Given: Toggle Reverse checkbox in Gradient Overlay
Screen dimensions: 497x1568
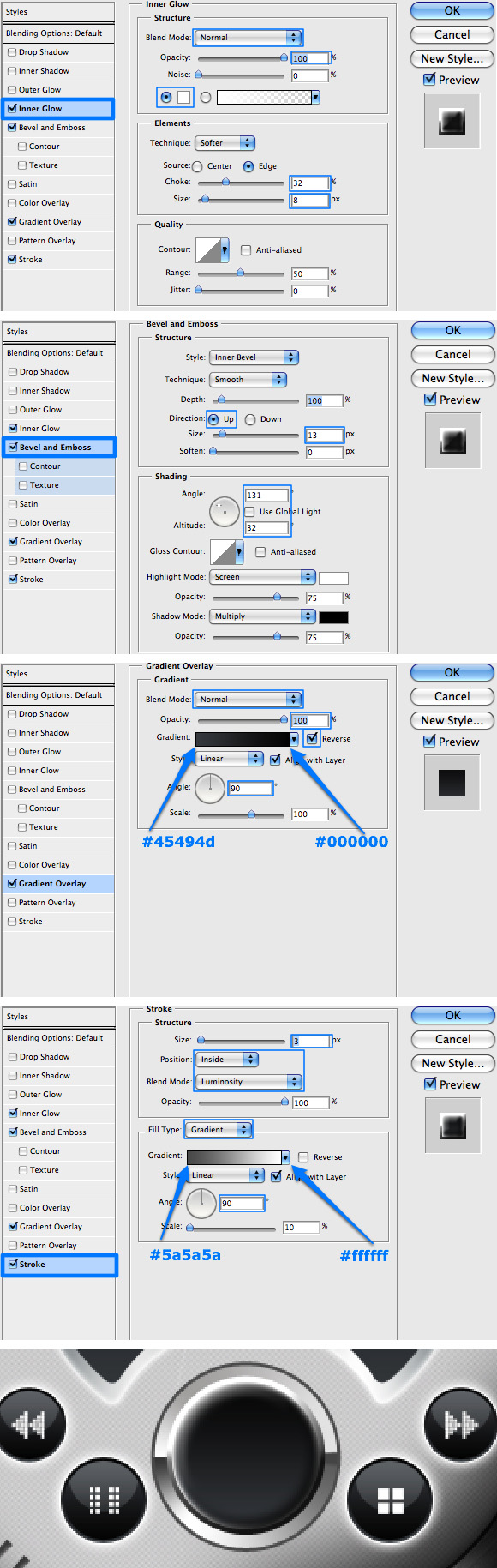Looking at the screenshot, I should pos(312,738).
